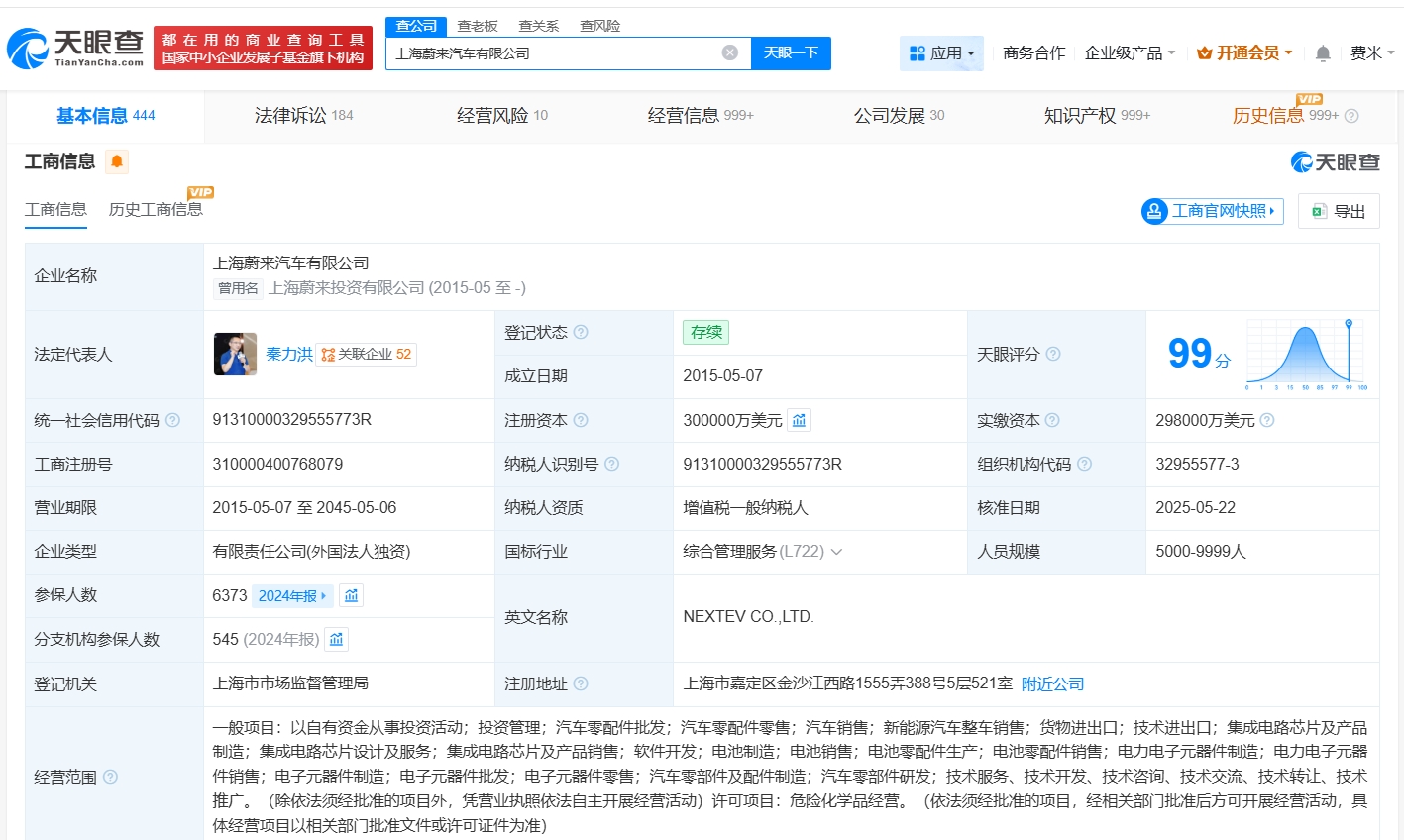
Task: Click help icon beside 实缴资本 label
Action: [1052, 420]
